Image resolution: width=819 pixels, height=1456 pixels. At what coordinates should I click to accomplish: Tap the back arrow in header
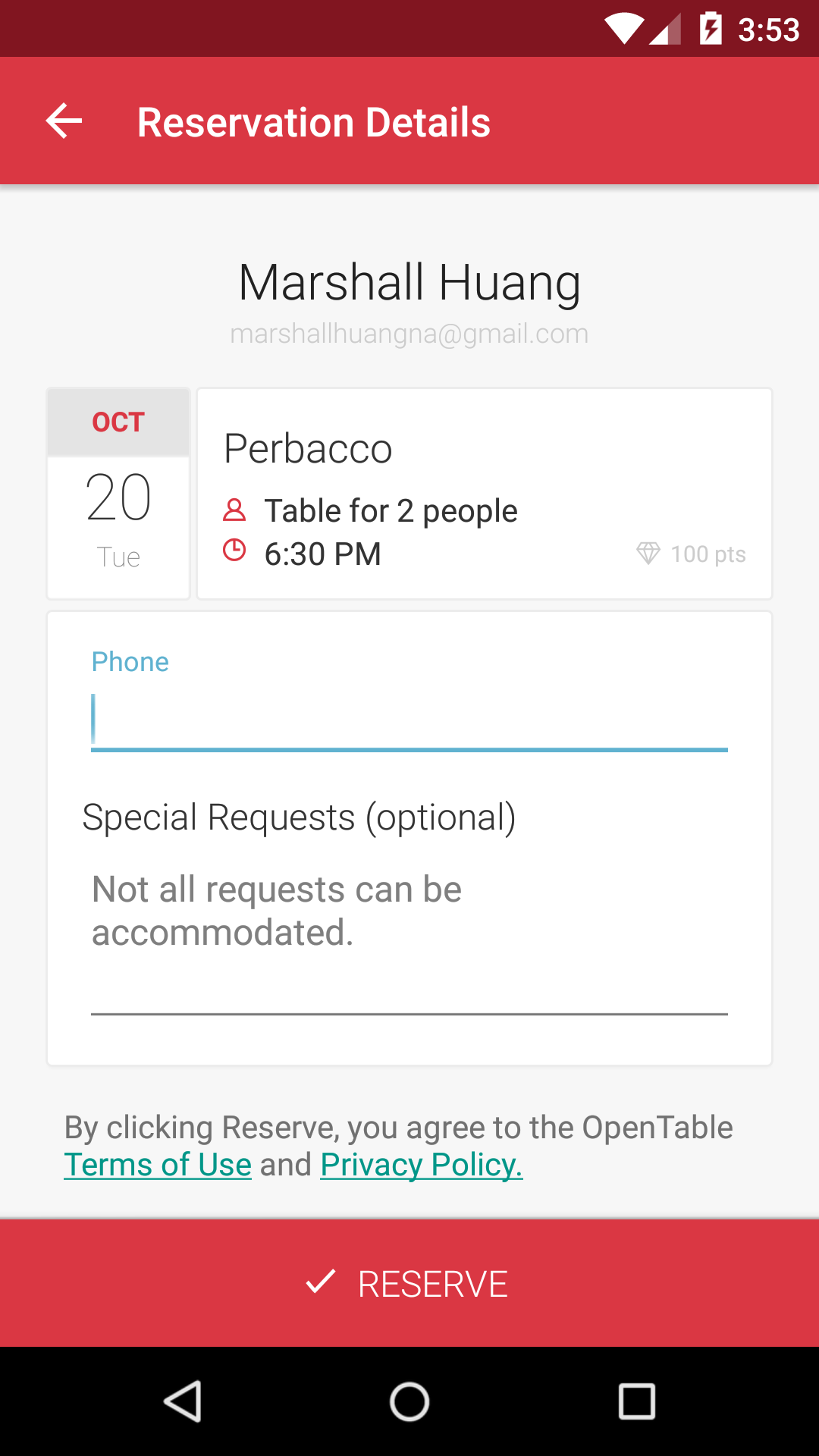(64, 121)
